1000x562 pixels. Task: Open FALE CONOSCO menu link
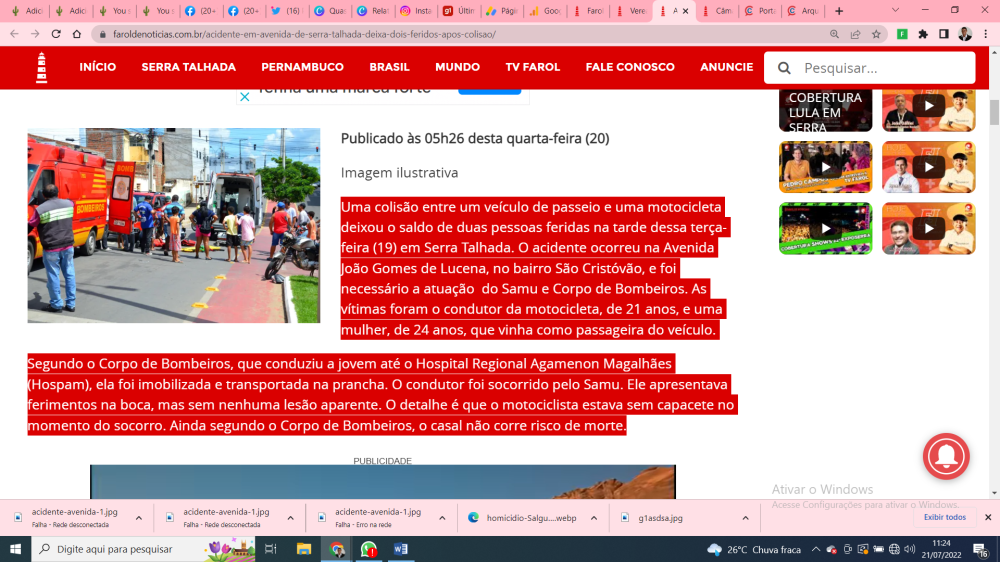tap(629, 67)
